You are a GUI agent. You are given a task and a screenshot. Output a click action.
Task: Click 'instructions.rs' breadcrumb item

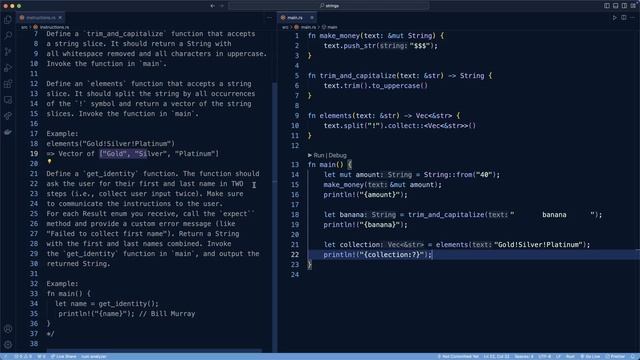tap(51, 27)
